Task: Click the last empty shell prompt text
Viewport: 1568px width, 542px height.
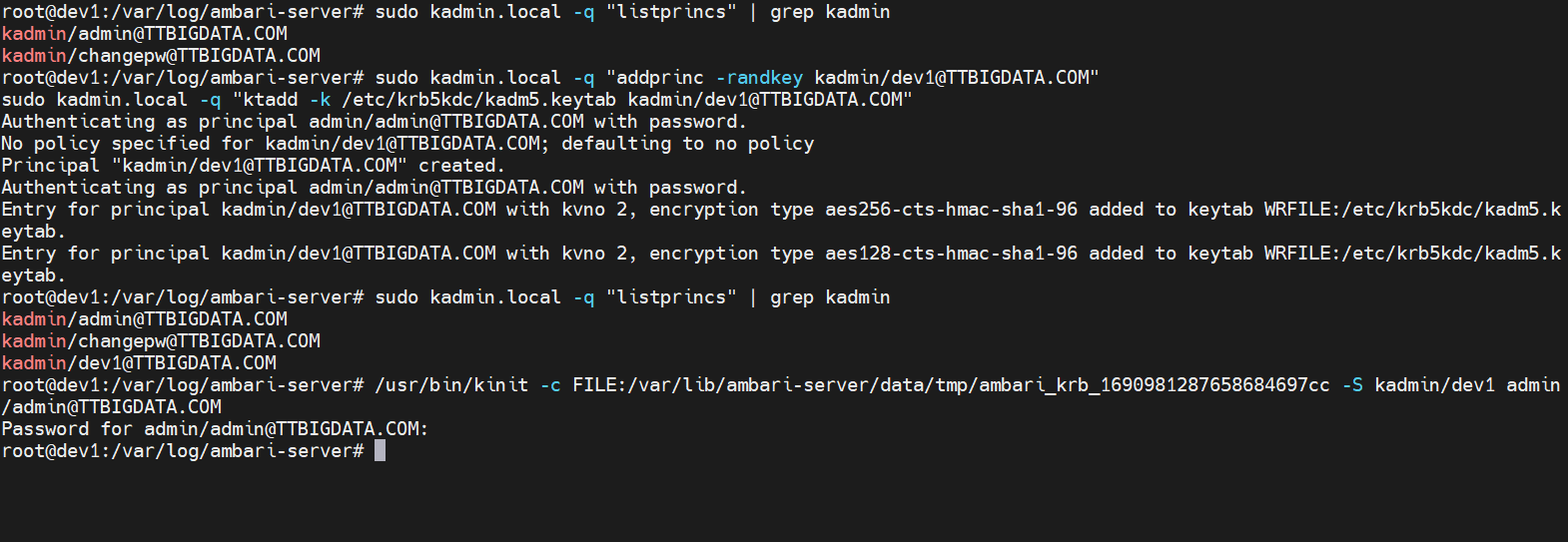Action: click(x=183, y=451)
